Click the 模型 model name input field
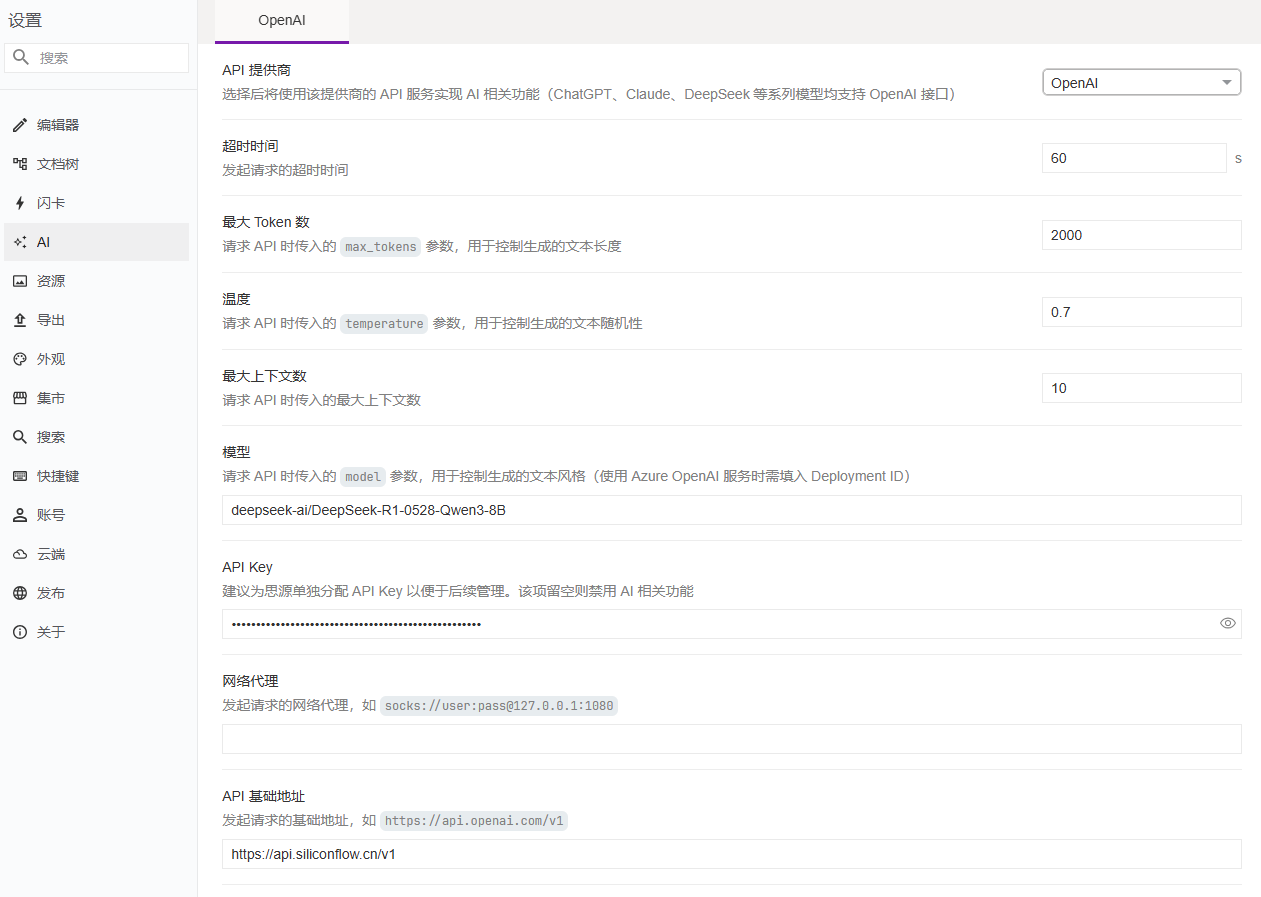 click(x=731, y=510)
